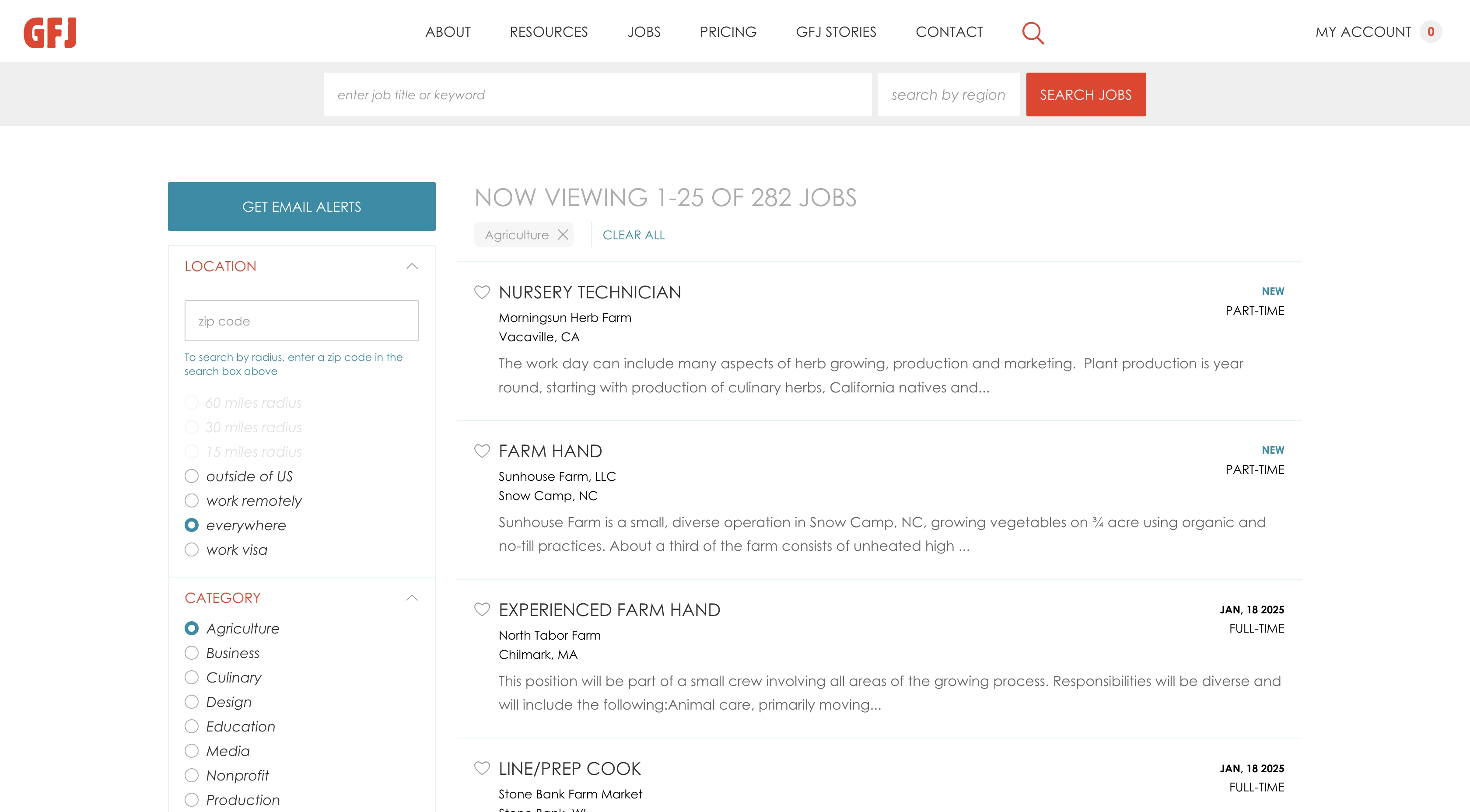Collapse the Category filter section chevron
This screenshot has height=812, width=1470.
(x=411, y=598)
